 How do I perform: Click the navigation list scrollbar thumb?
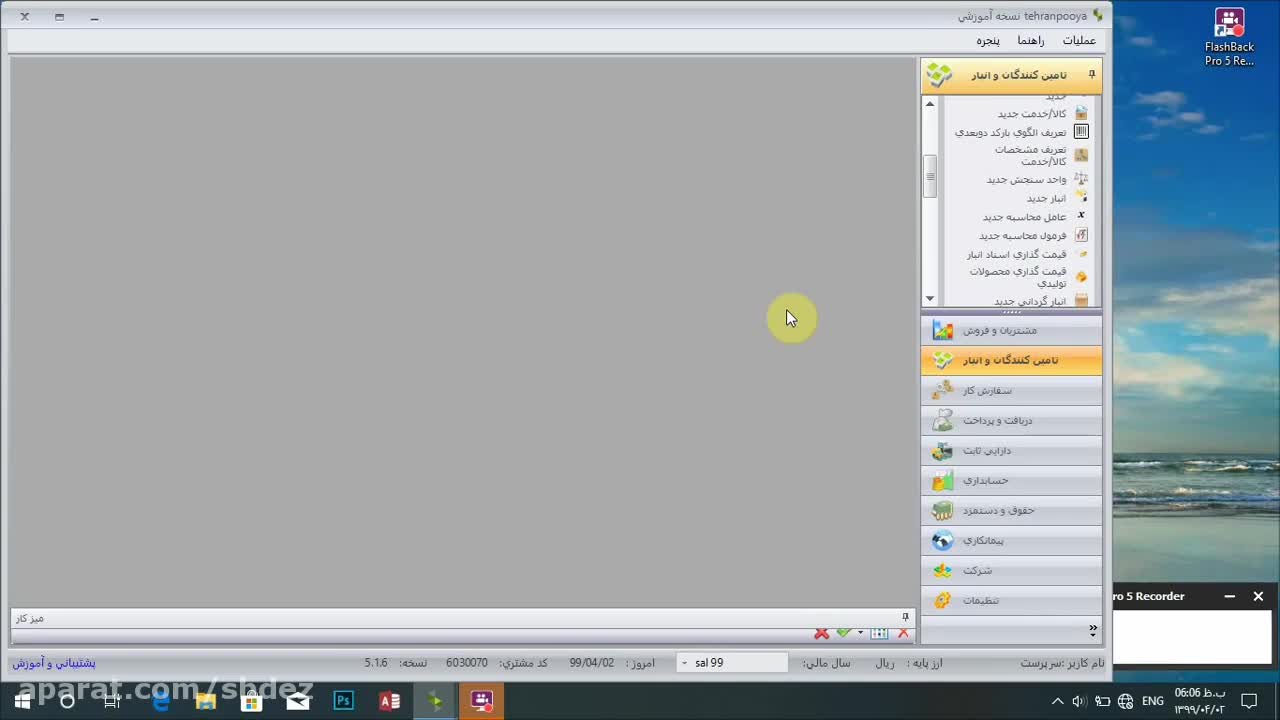click(x=930, y=176)
